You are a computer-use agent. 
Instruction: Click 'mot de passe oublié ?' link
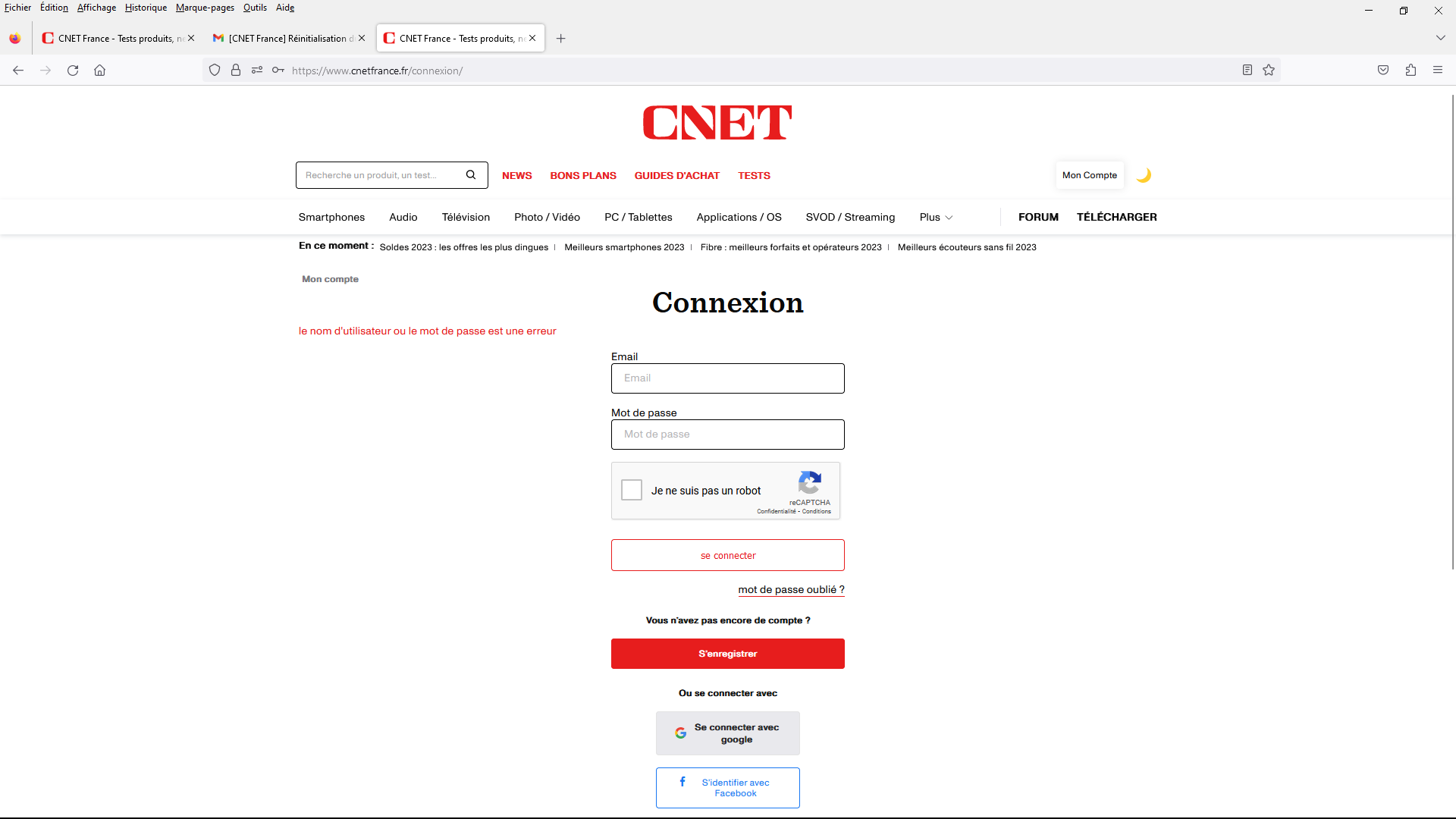[x=791, y=590]
